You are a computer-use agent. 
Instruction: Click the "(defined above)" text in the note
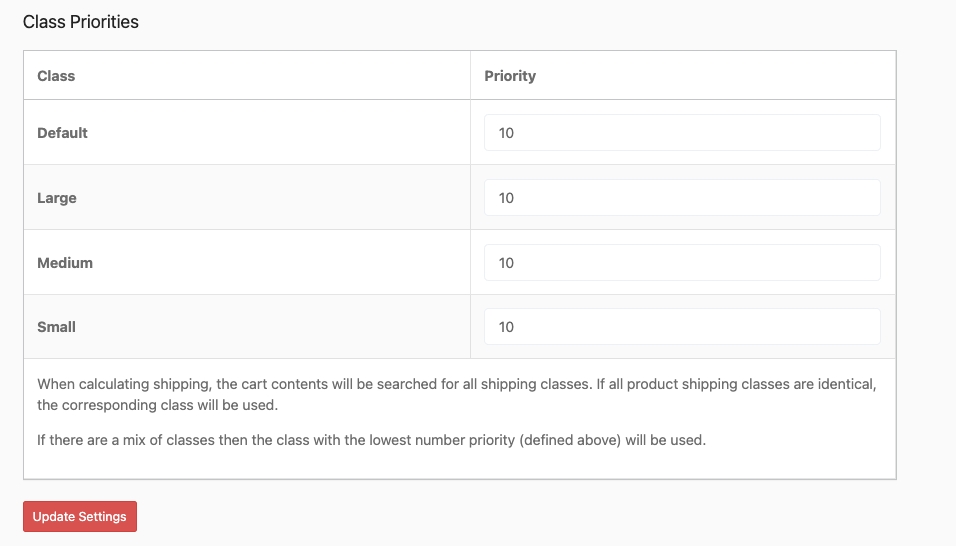570,440
